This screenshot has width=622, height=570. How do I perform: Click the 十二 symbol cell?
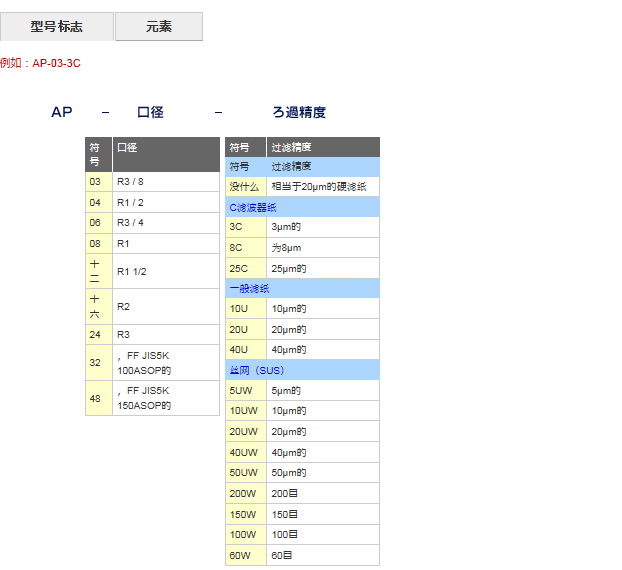tap(99, 271)
